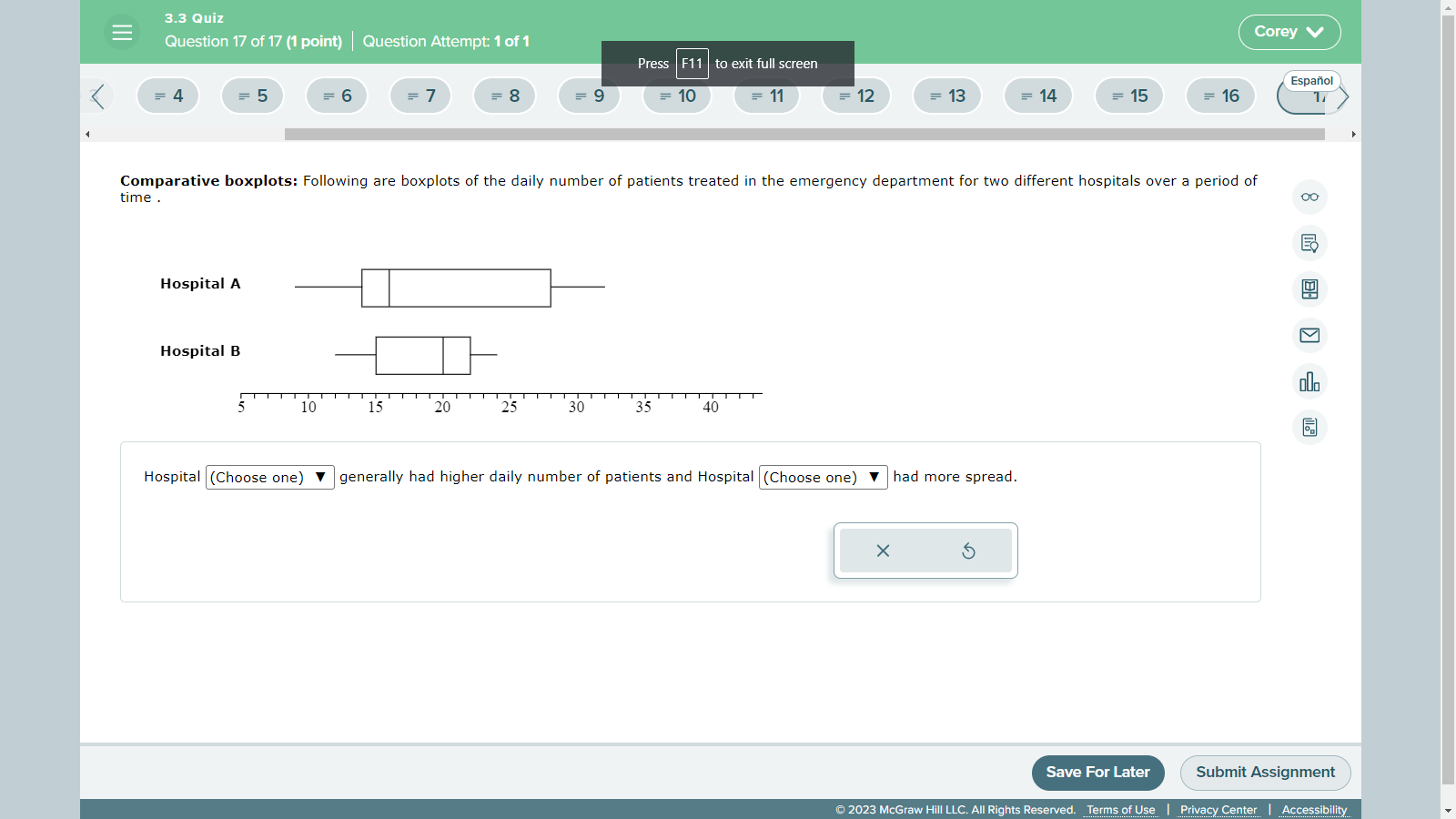Select question 16 in the navigator
The width and height of the screenshot is (1456, 819).
click(1220, 96)
